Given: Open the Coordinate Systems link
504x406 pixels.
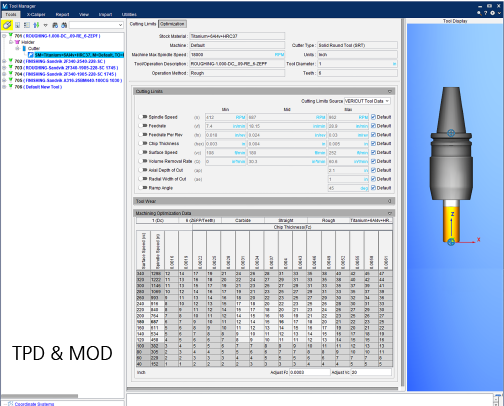Looking at the screenshot, I should pos(34,404).
